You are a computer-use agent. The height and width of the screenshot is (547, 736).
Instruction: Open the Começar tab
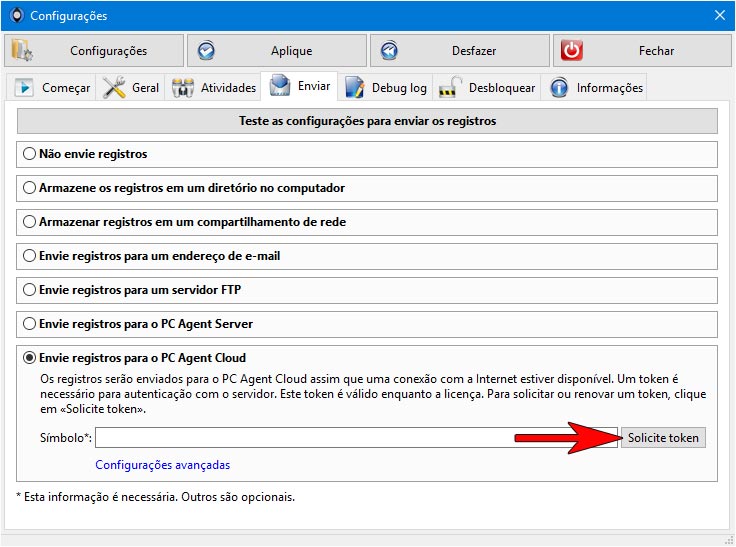click(52, 87)
